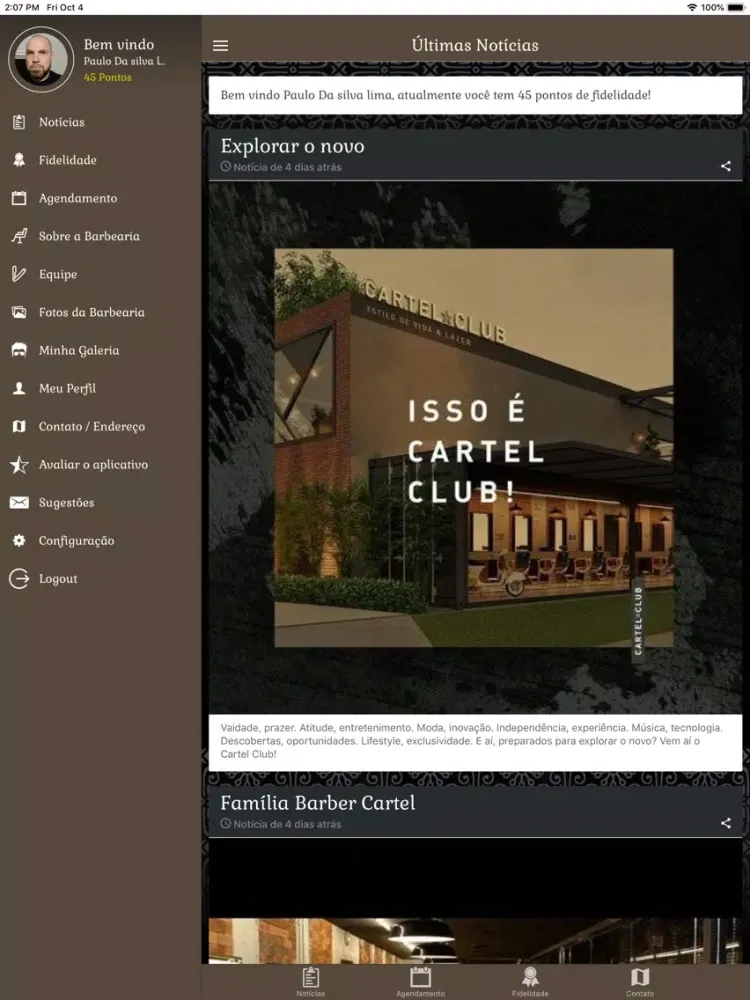The image size is (750, 1000).
Task: Open the Contato tab in bottom bar
Action: coord(640,982)
